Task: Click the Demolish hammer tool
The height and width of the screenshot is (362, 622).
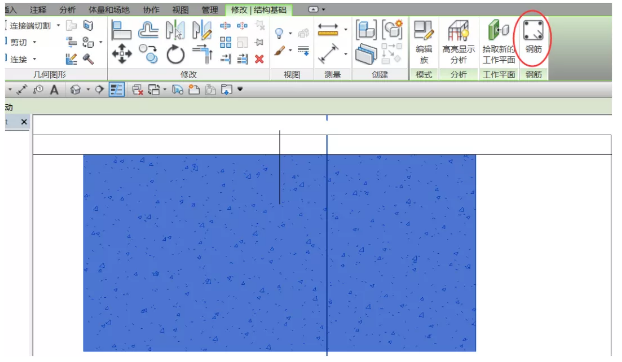Action: [88, 59]
